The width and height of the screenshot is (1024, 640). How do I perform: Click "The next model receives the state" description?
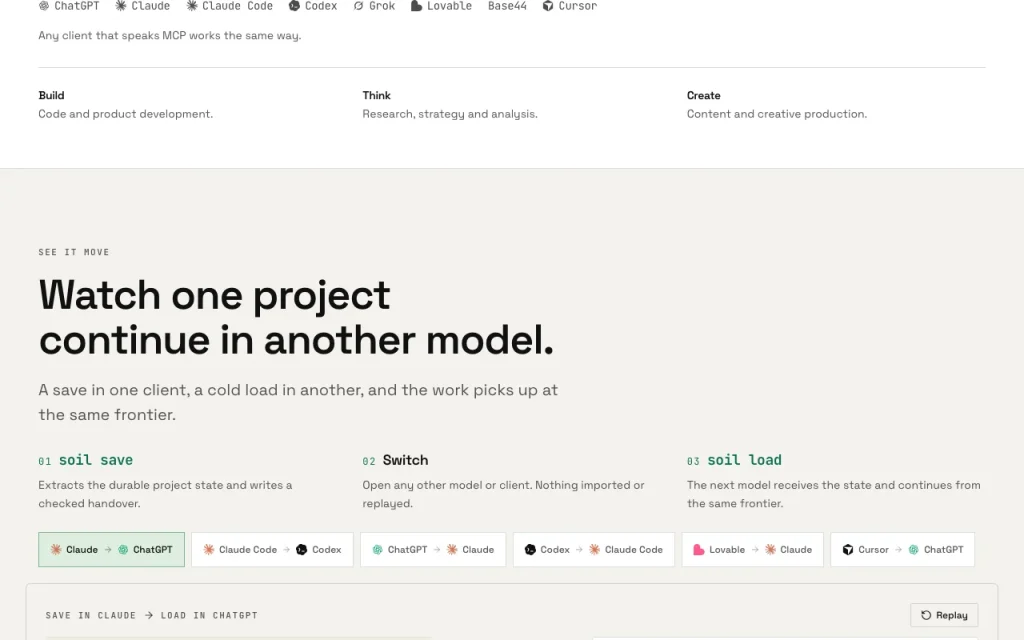(834, 494)
